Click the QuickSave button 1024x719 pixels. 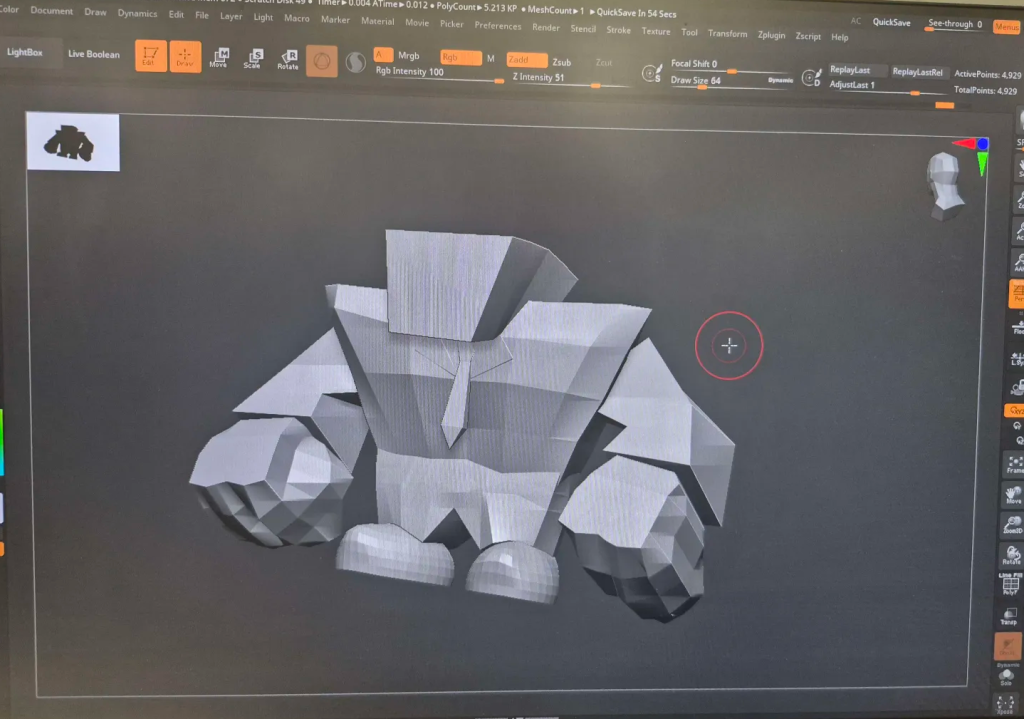coord(891,22)
